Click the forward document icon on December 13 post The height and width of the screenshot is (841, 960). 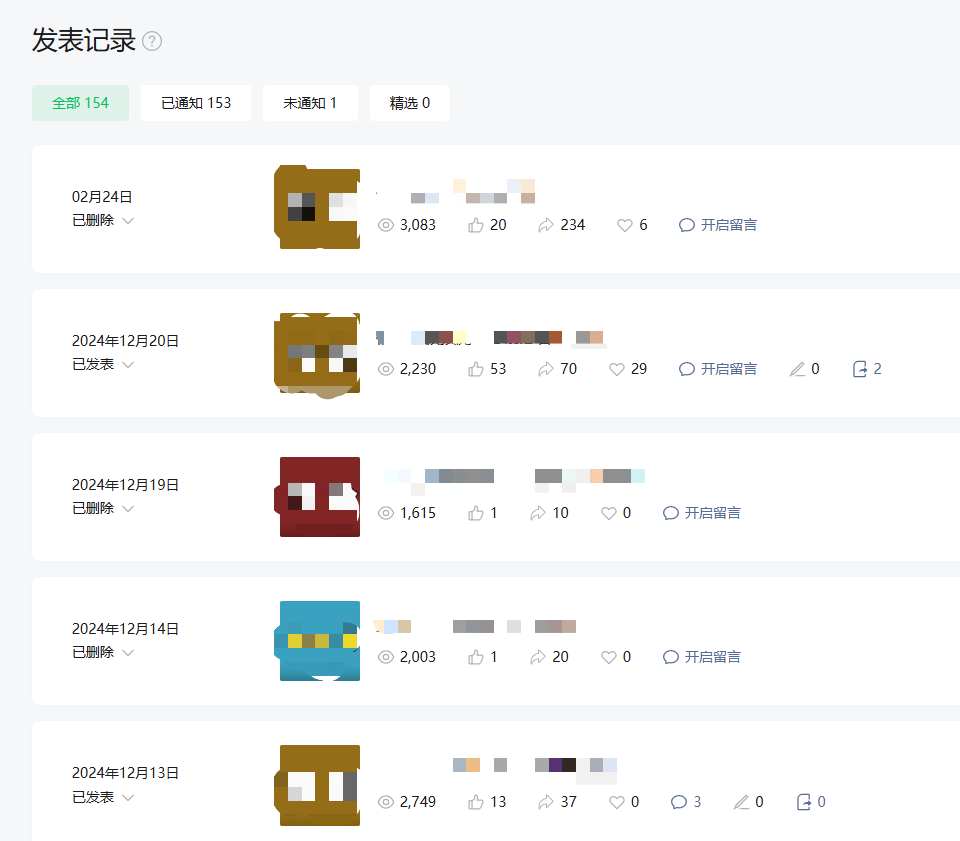[x=803, y=802]
